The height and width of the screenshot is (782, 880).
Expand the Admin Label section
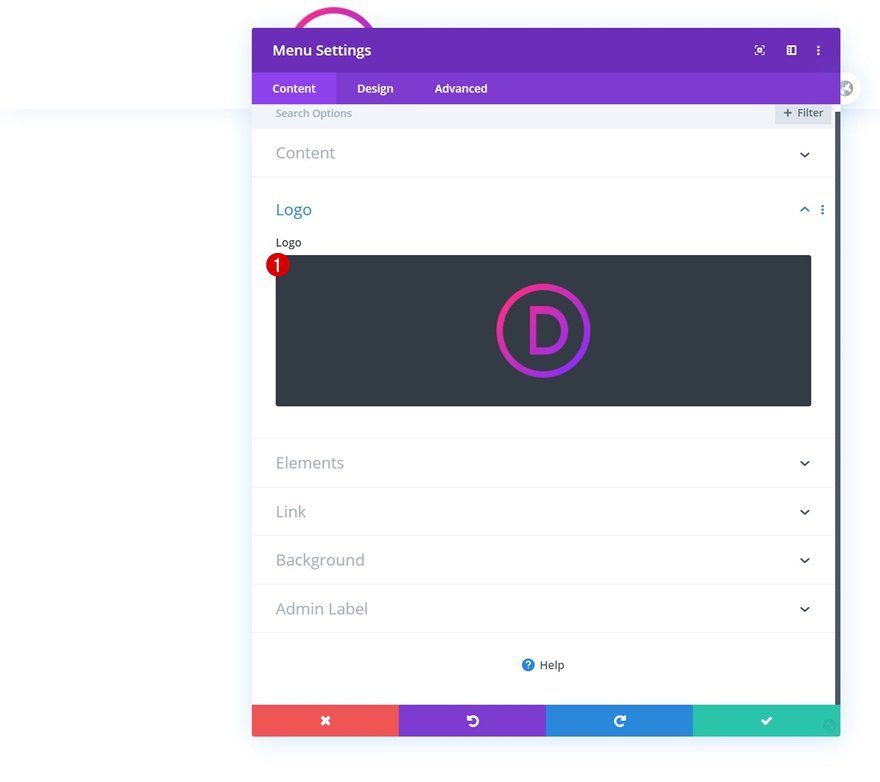tap(543, 608)
